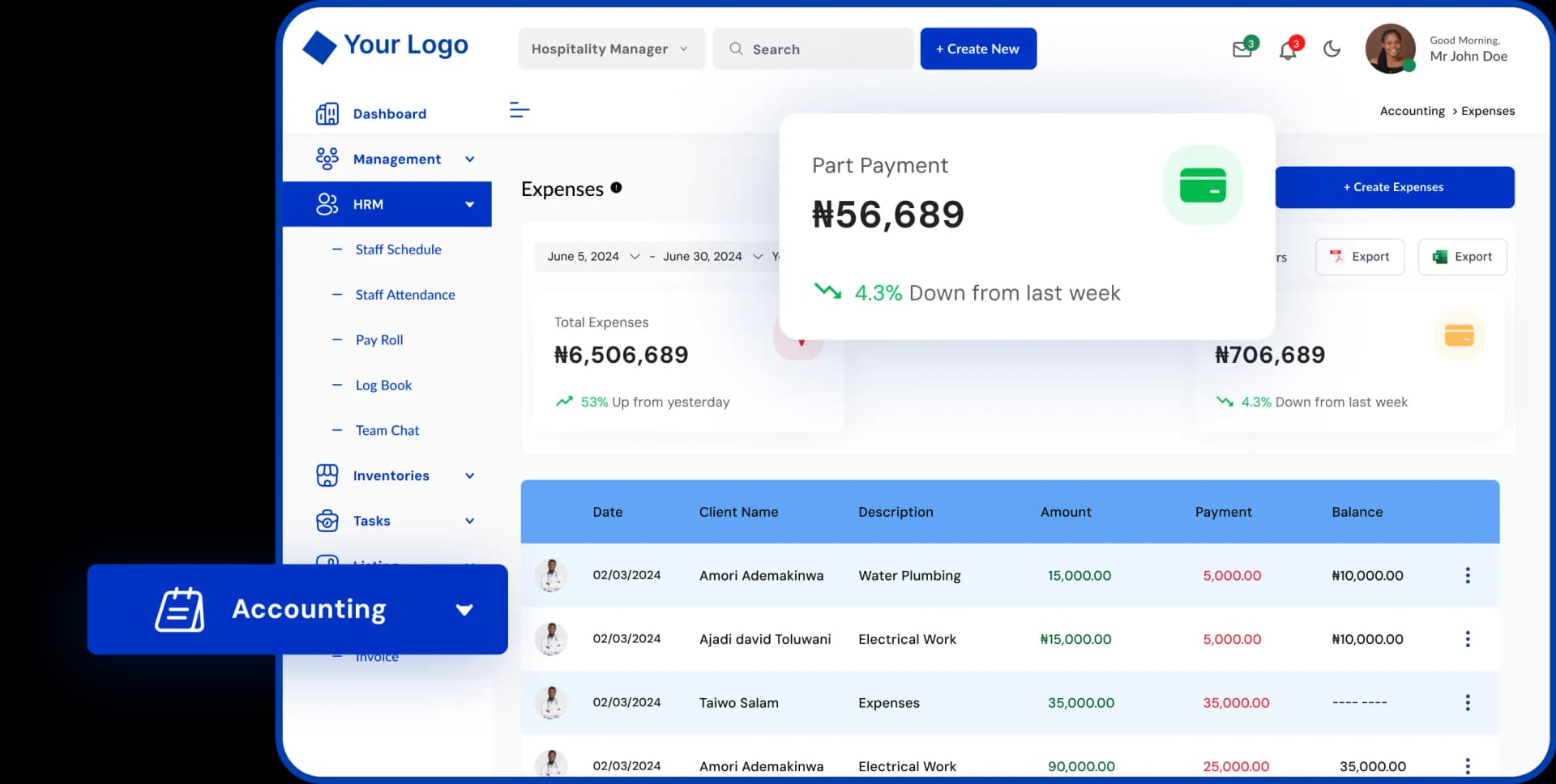The height and width of the screenshot is (784, 1556).
Task: Select the Inventories basket icon
Action: 327,475
